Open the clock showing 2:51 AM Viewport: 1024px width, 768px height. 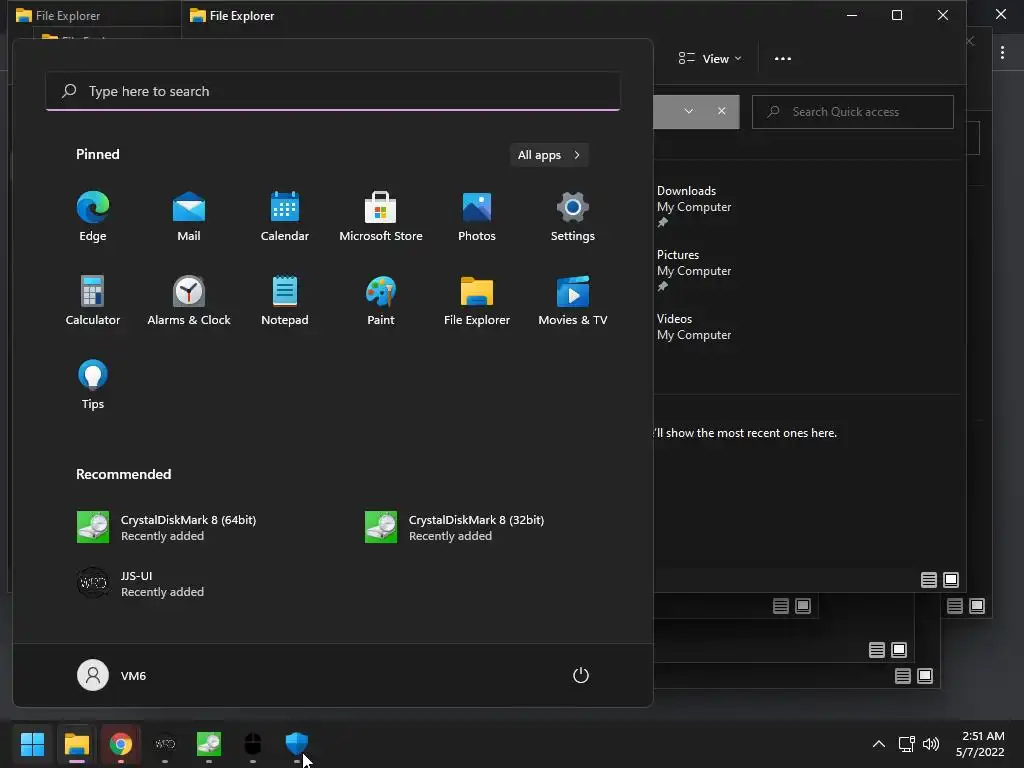[980, 744]
